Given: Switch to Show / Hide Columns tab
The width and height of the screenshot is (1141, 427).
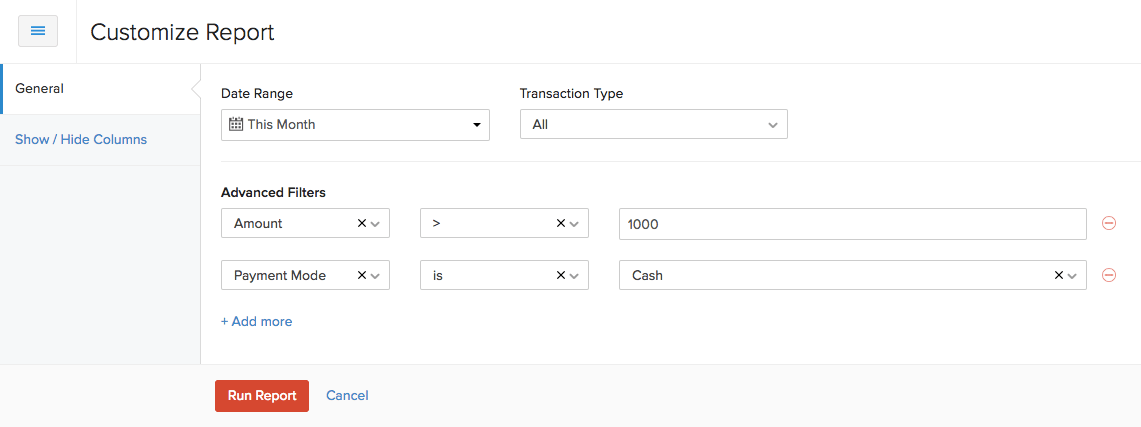Looking at the screenshot, I should coord(81,140).
